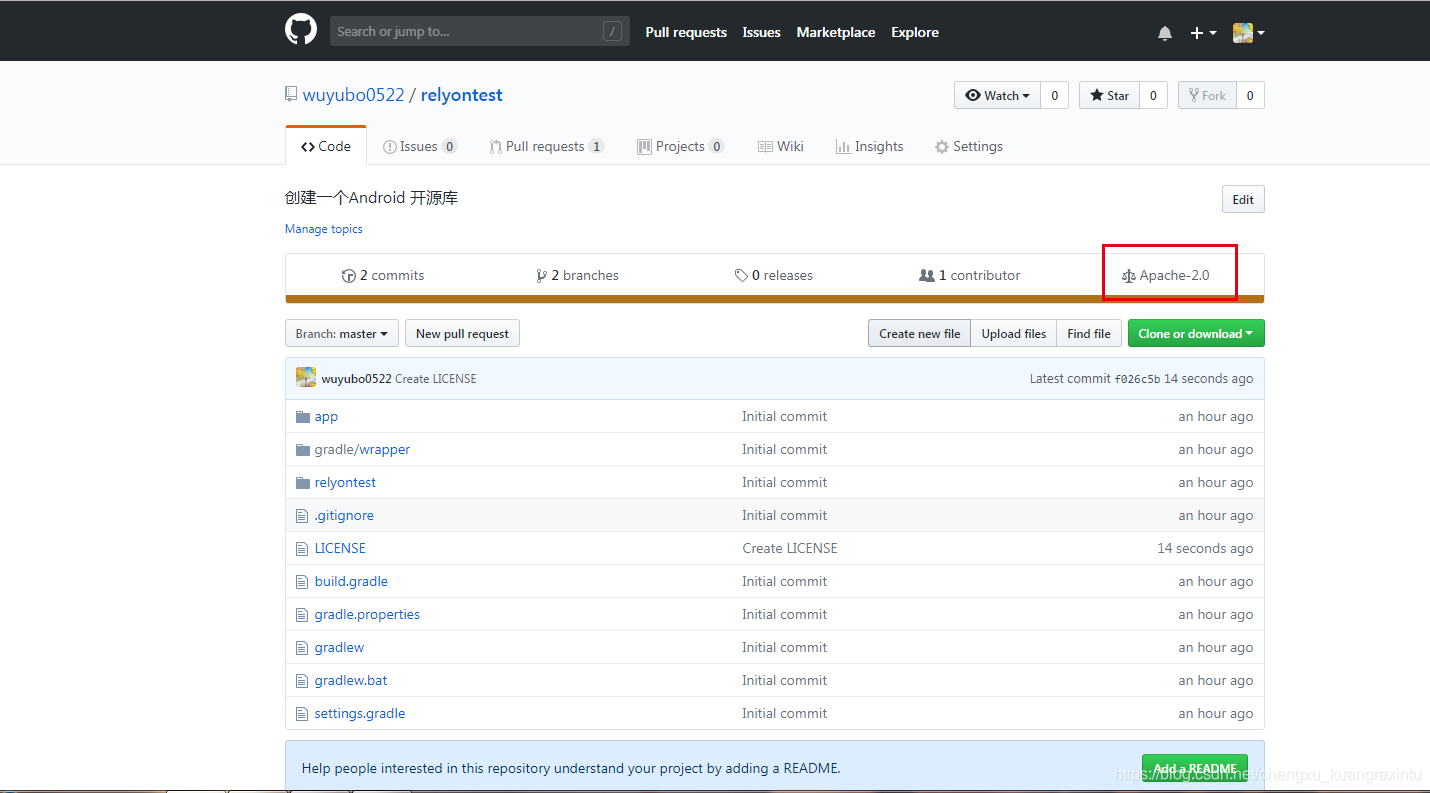The width and height of the screenshot is (1430, 793).
Task: Open the plus create-new menu
Action: coord(1203,33)
